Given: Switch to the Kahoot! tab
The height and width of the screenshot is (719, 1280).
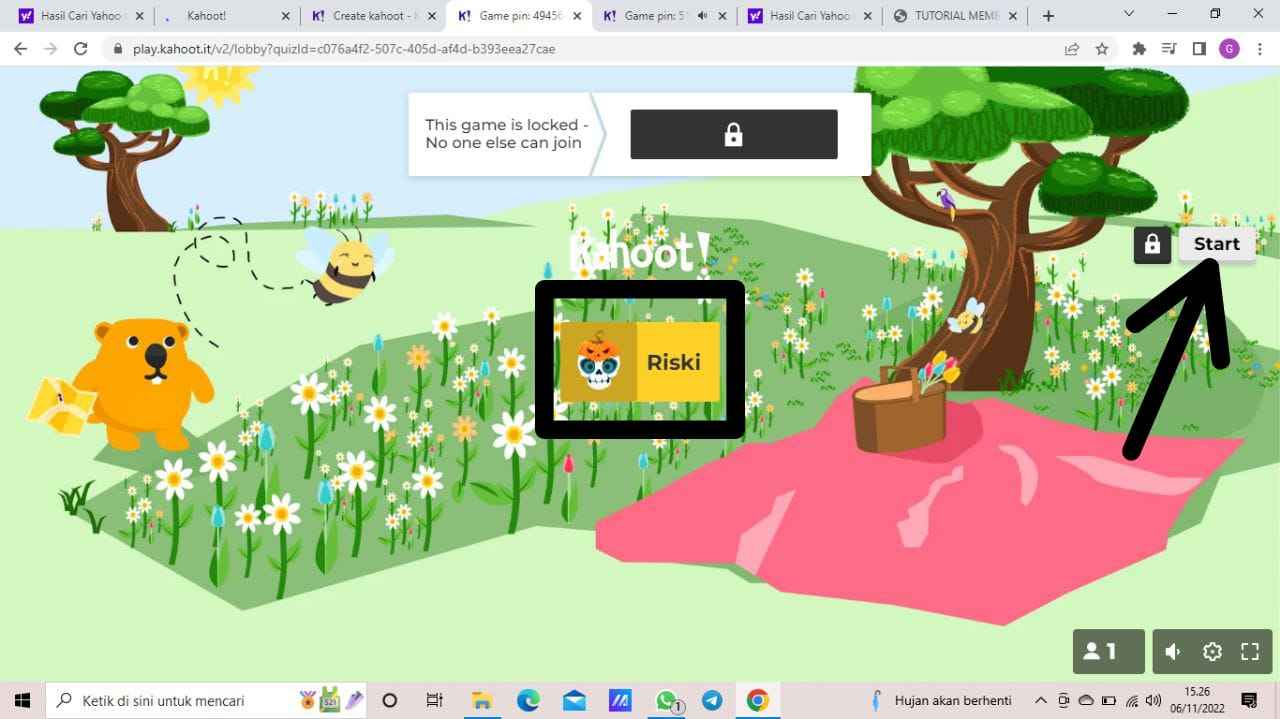Looking at the screenshot, I should tap(227, 16).
